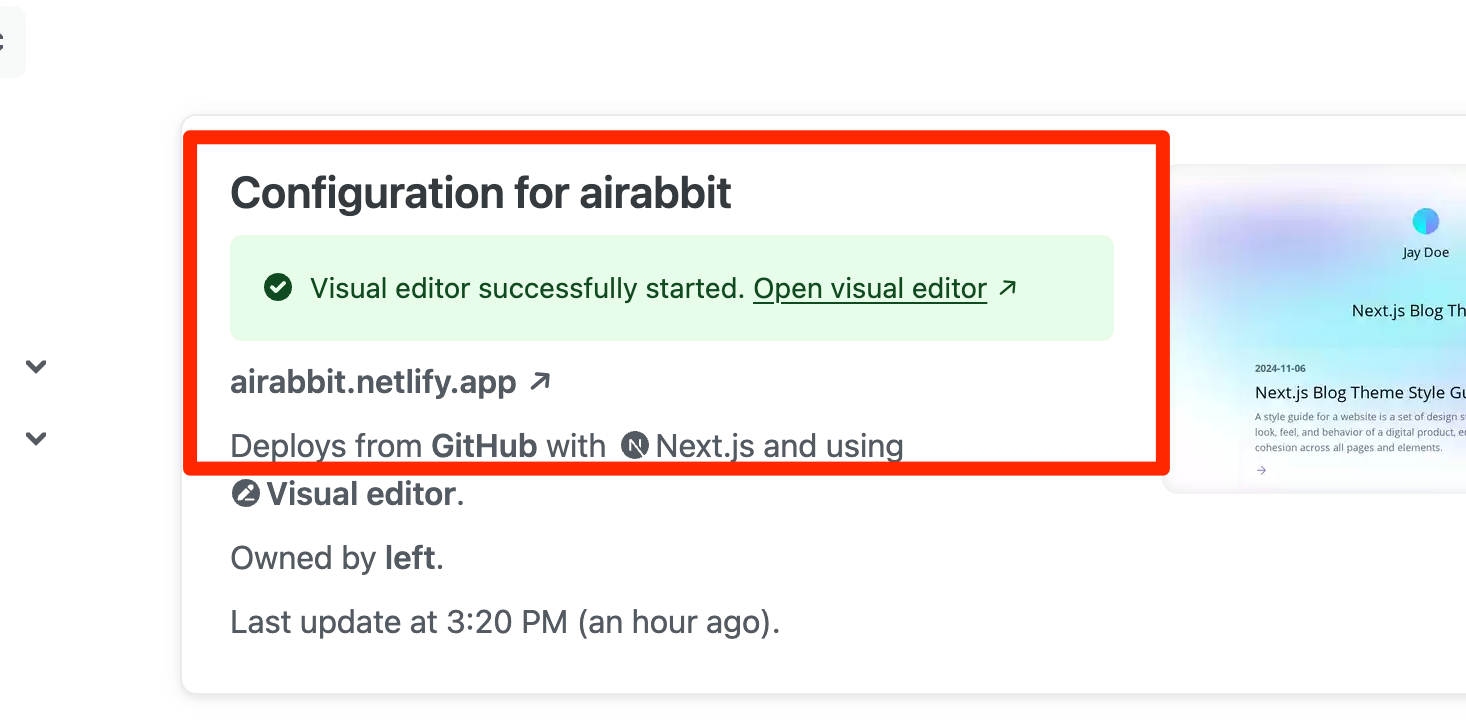Open the visual editor link

point(870,288)
